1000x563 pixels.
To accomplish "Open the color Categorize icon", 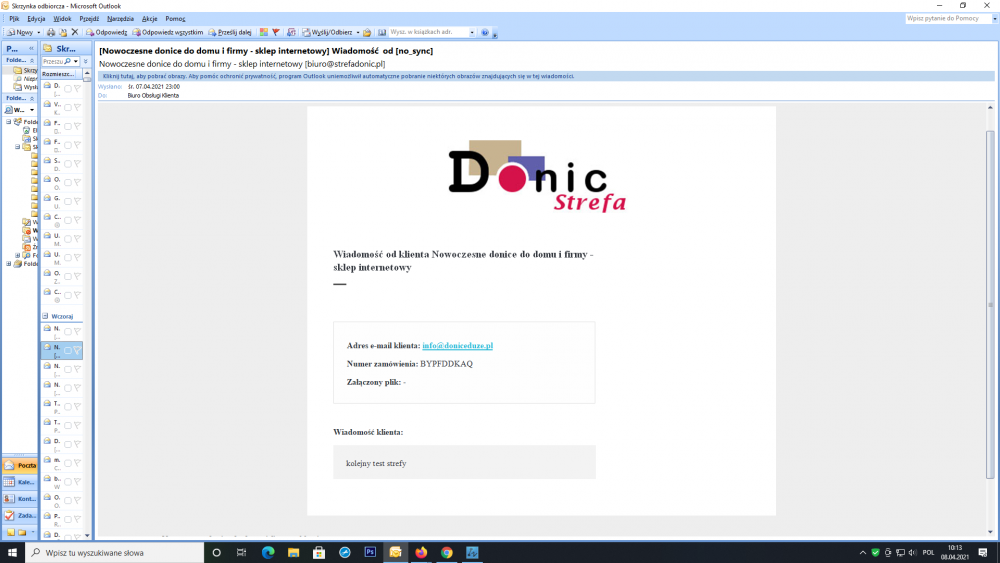I will point(263,32).
